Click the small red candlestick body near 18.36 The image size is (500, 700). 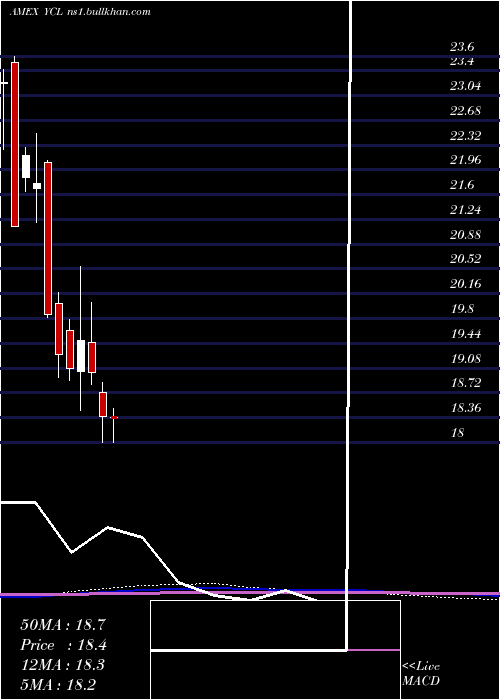pyautogui.click(x=114, y=417)
